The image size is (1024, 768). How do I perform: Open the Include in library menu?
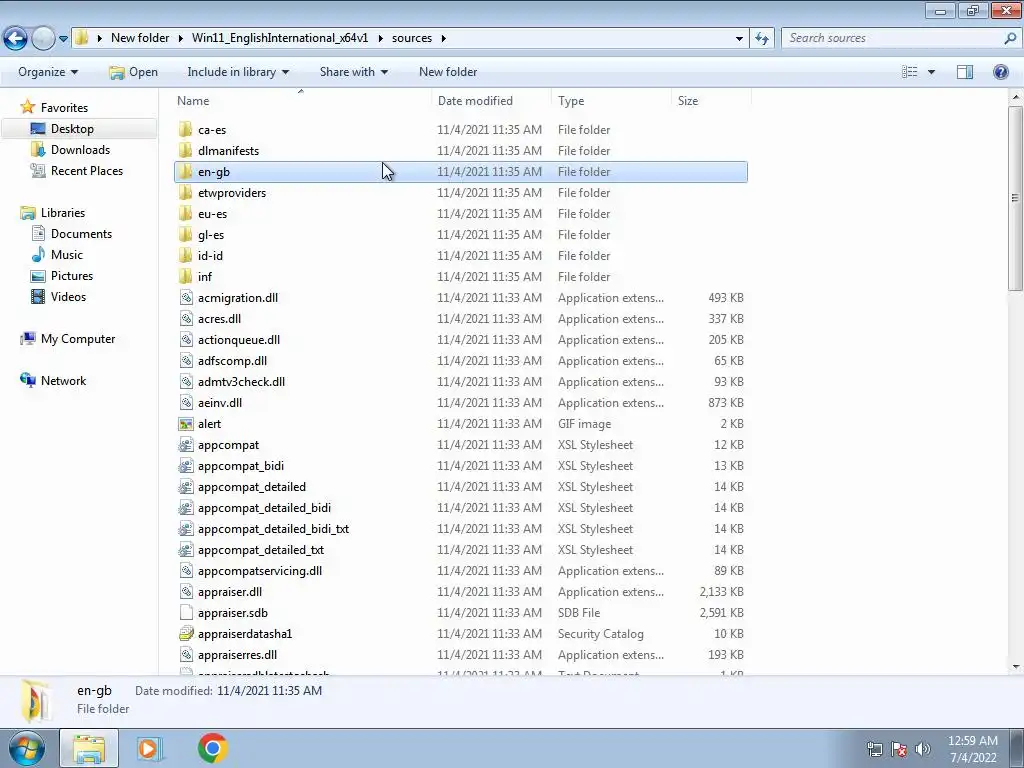[238, 72]
